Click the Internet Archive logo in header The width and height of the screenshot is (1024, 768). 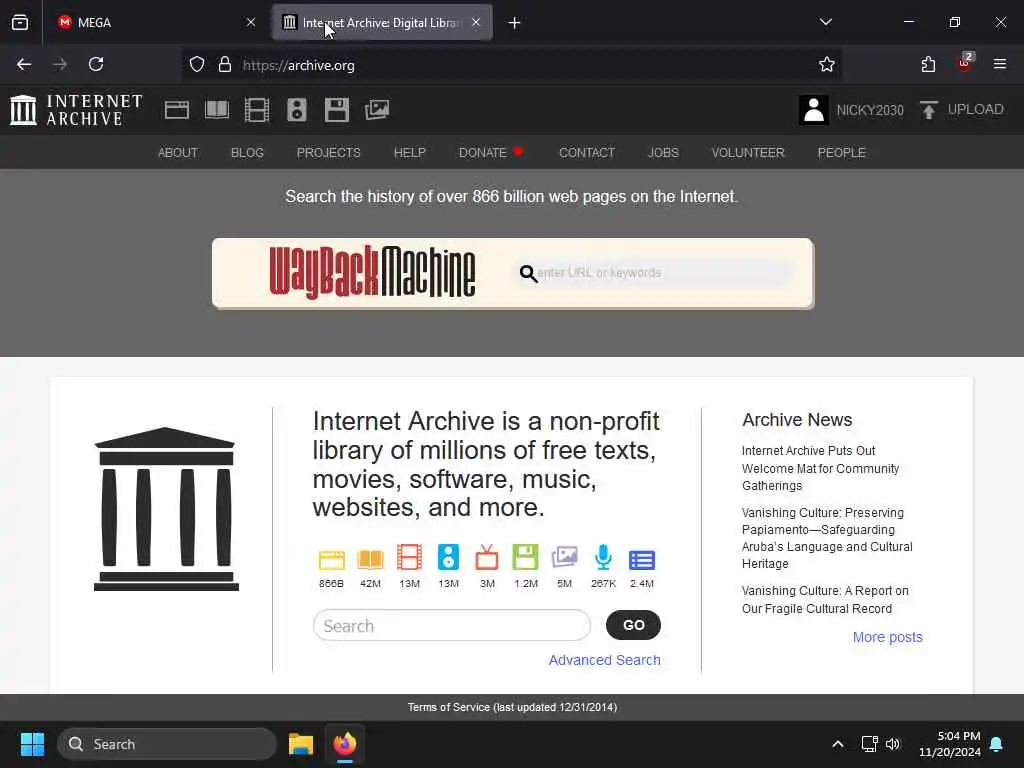pos(76,110)
